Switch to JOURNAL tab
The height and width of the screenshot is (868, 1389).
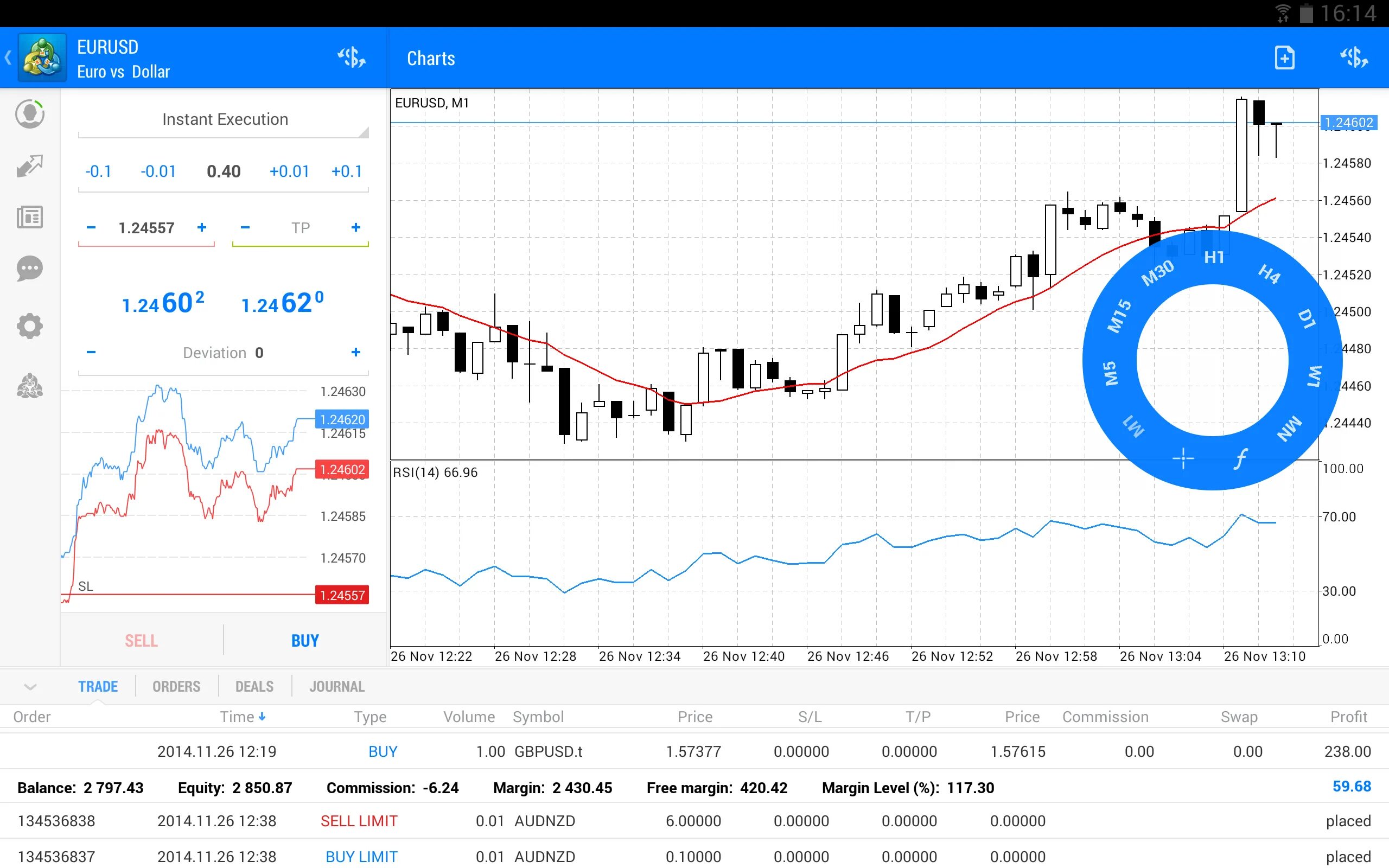[337, 686]
